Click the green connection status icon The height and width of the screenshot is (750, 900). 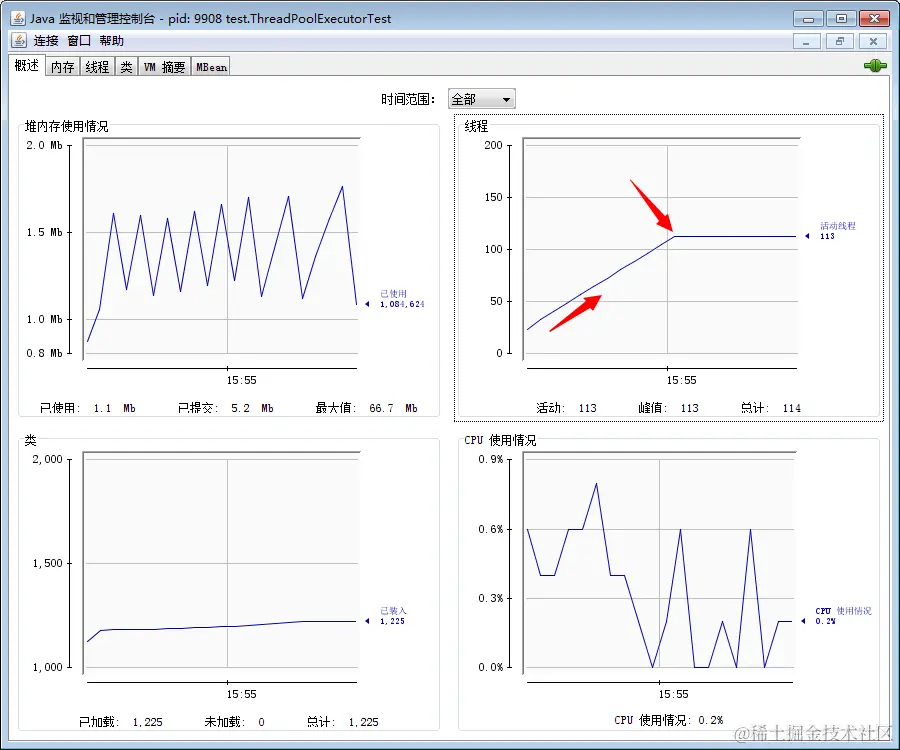coord(875,66)
